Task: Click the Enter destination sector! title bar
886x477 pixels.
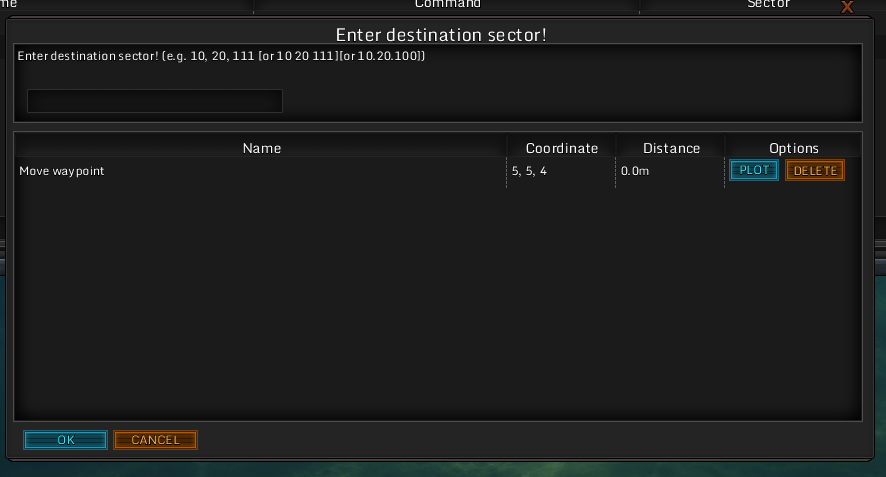Action: [x=441, y=34]
